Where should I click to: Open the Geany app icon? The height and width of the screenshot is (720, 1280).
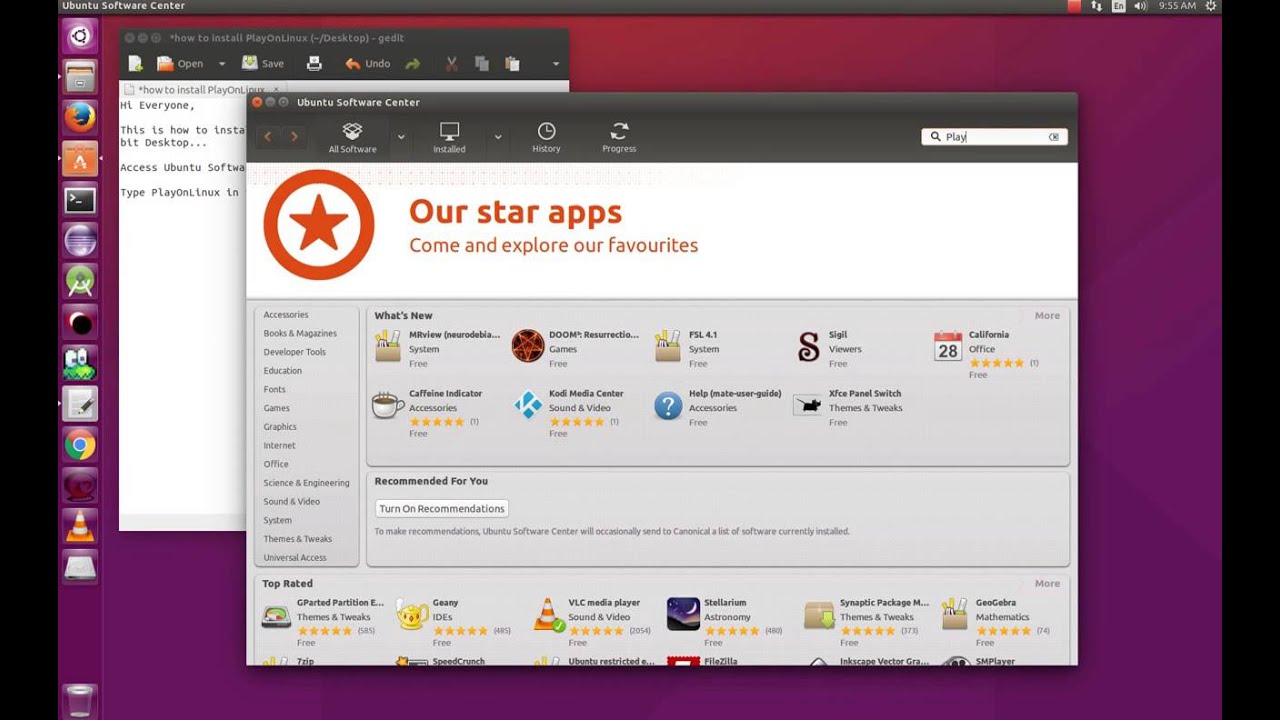pyautogui.click(x=412, y=615)
